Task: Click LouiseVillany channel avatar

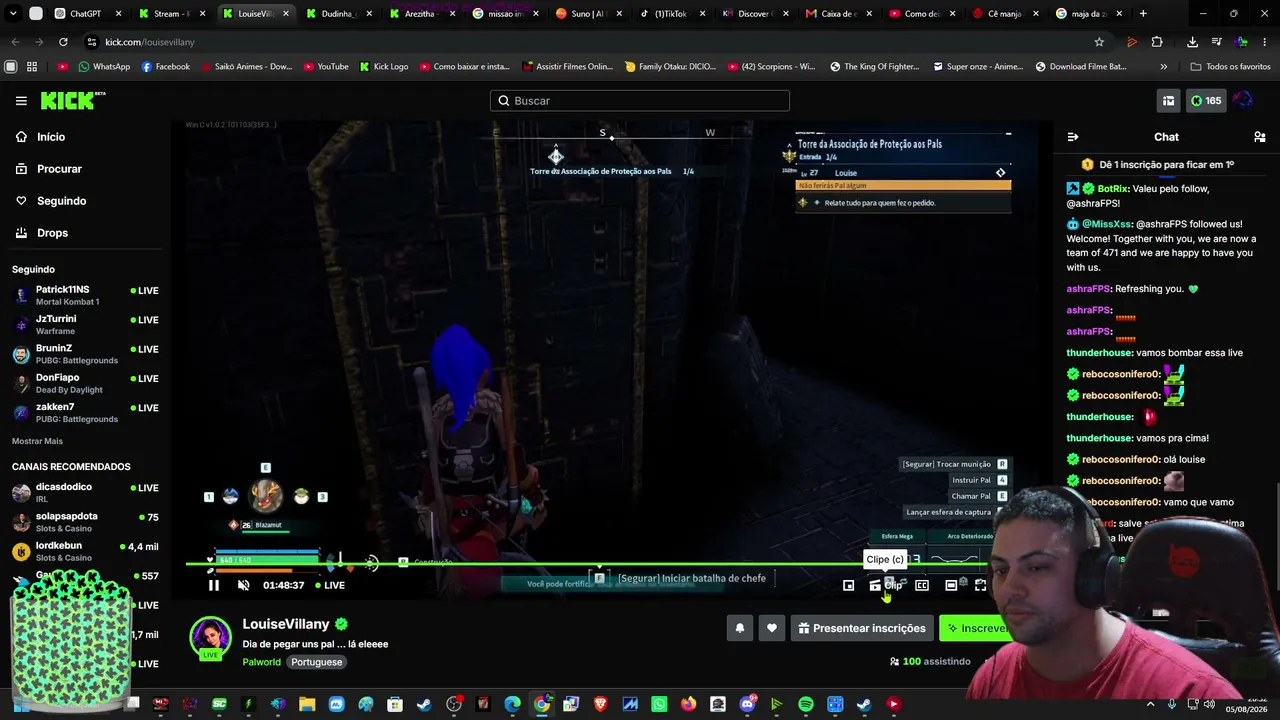Action: click(x=210, y=639)
